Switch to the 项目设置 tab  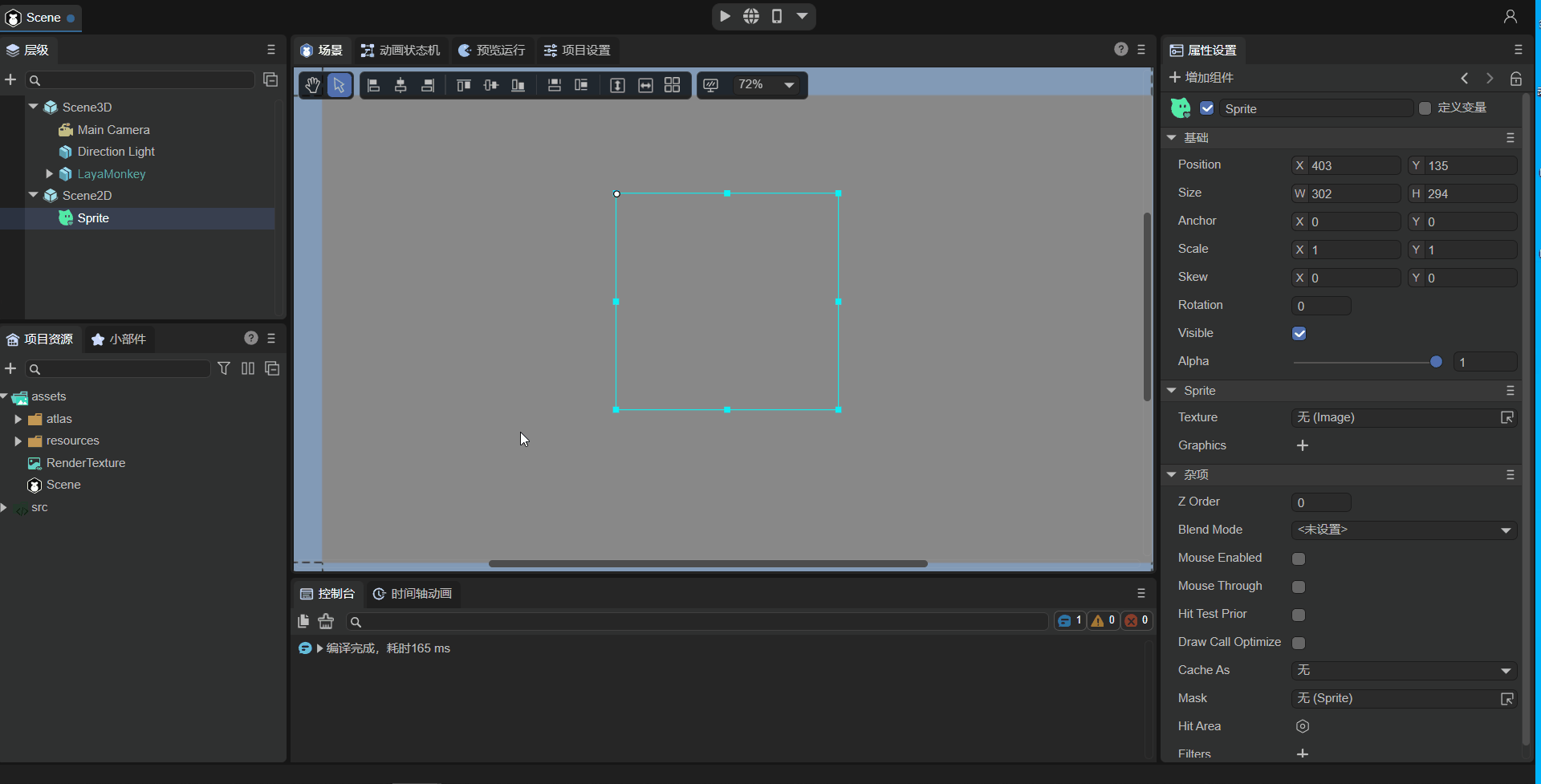click(x=577, y=51)
